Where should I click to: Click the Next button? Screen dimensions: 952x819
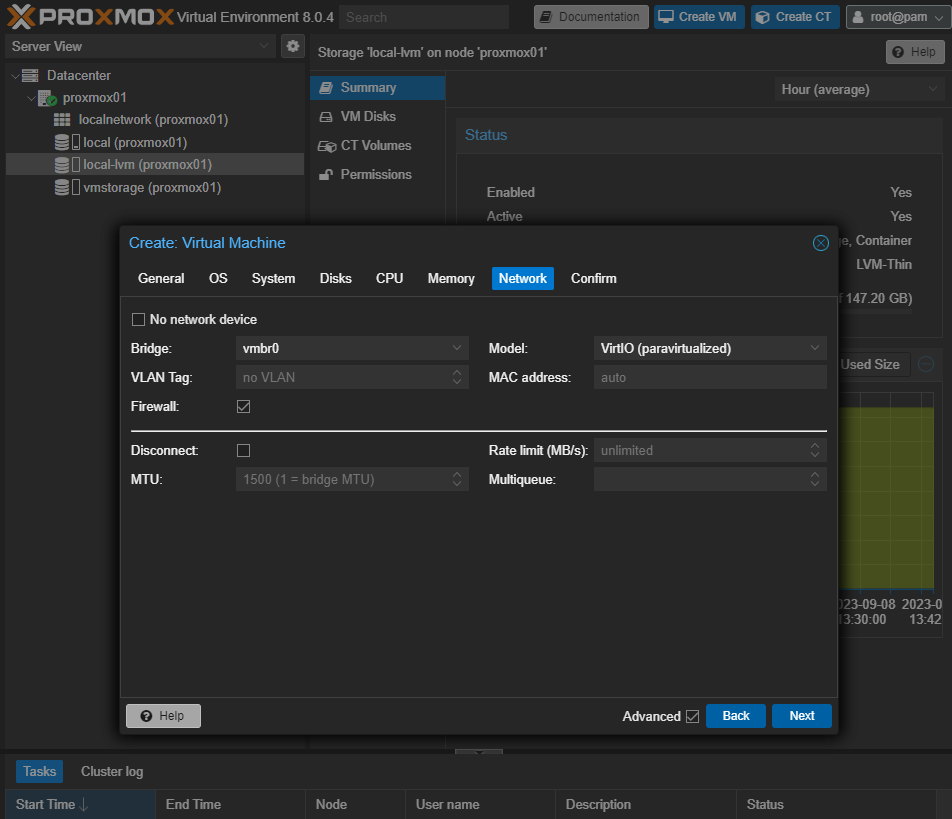click(801, 716)
